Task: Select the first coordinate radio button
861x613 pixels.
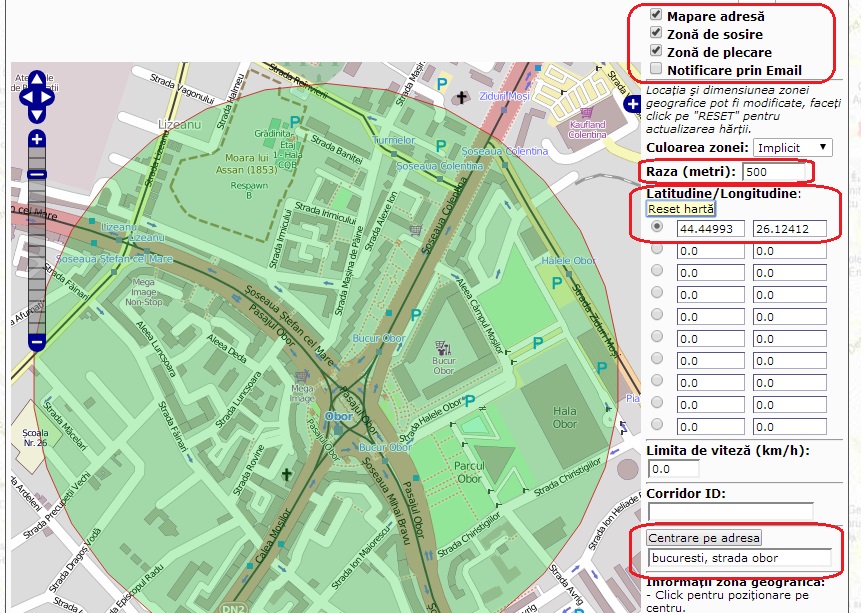Action: tap(657, 228)
